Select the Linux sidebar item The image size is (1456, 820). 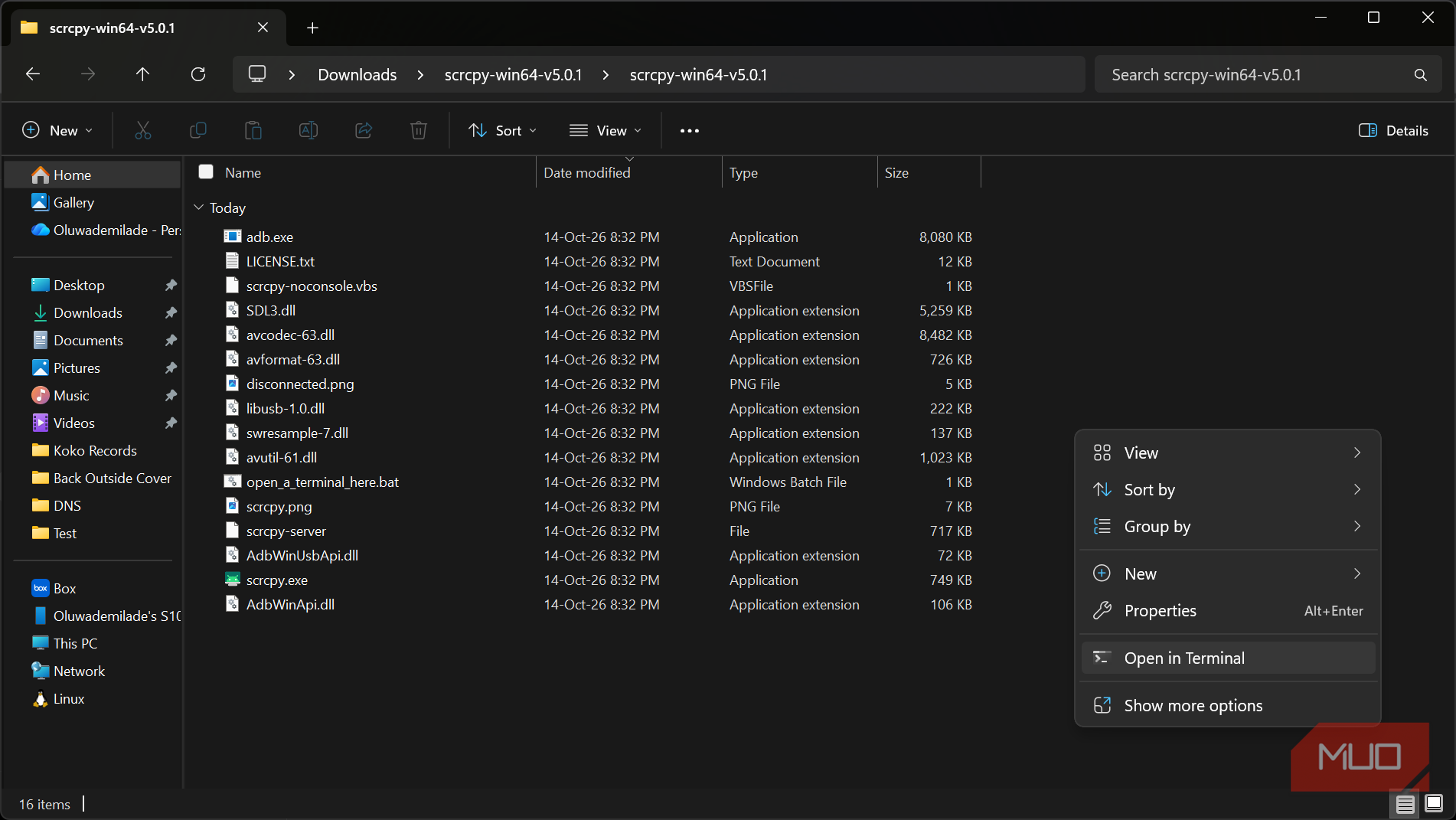(68, 699)
